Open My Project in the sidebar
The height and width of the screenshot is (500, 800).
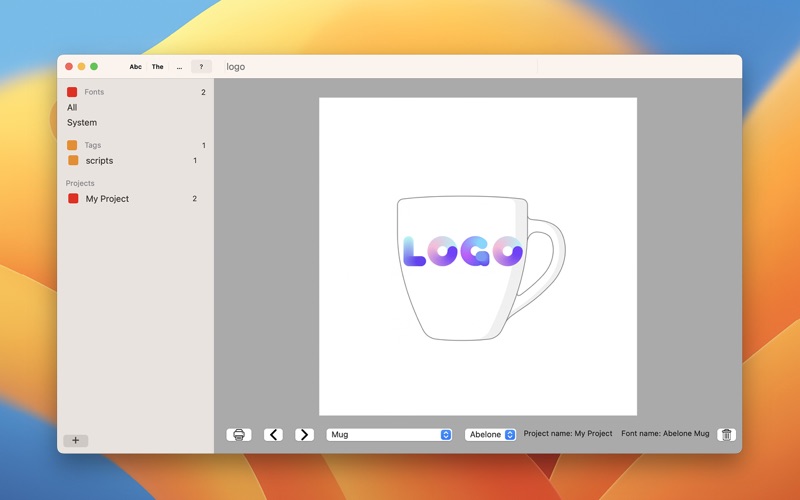click(107, 199)
